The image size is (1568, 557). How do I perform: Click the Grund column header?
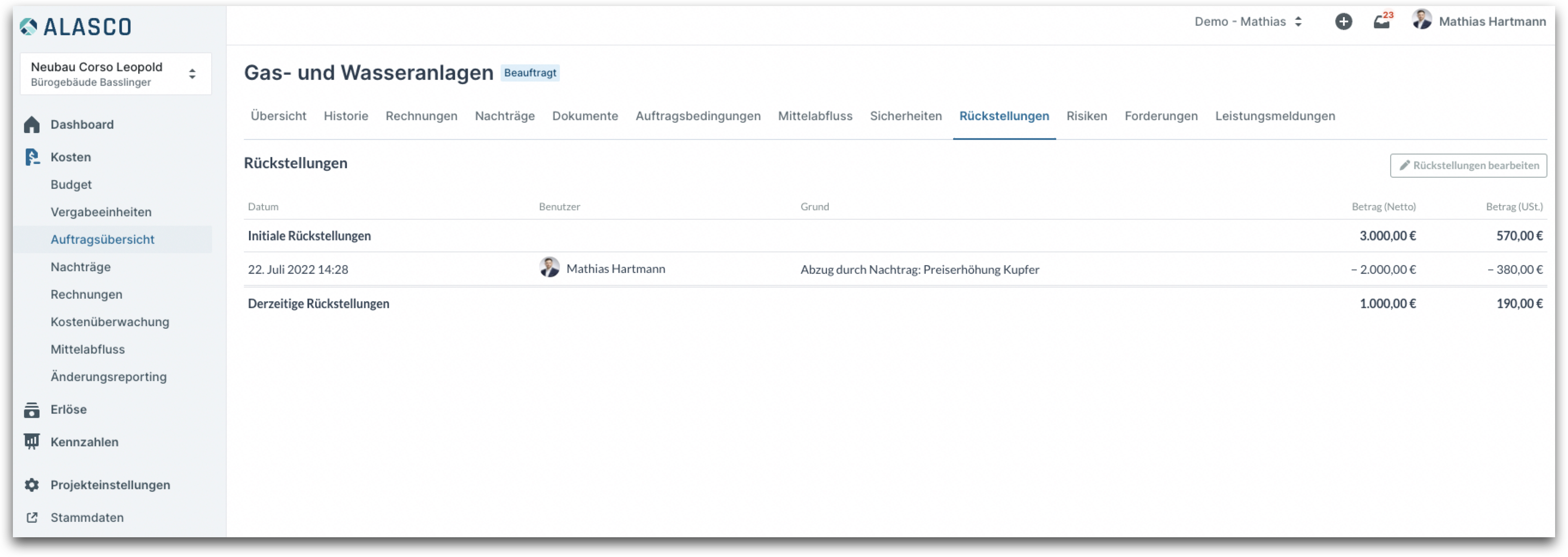814,207
